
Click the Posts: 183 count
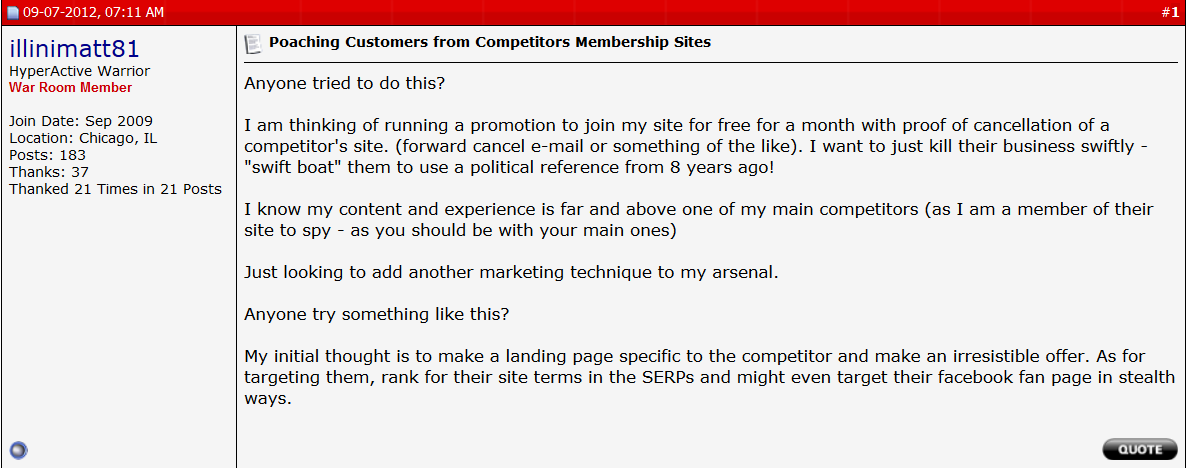tap(47, 155)
